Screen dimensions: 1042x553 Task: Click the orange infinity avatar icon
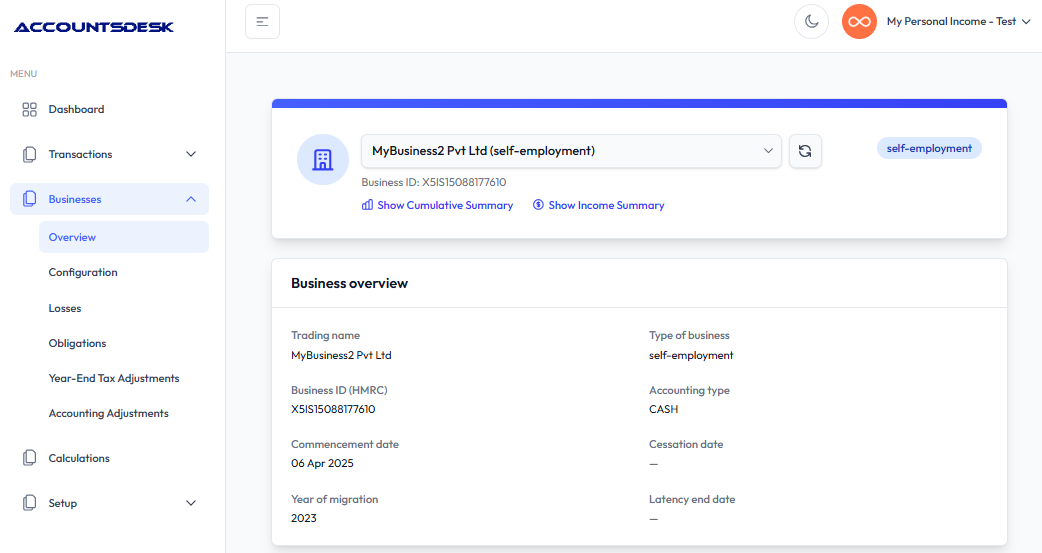click(859, 21)
